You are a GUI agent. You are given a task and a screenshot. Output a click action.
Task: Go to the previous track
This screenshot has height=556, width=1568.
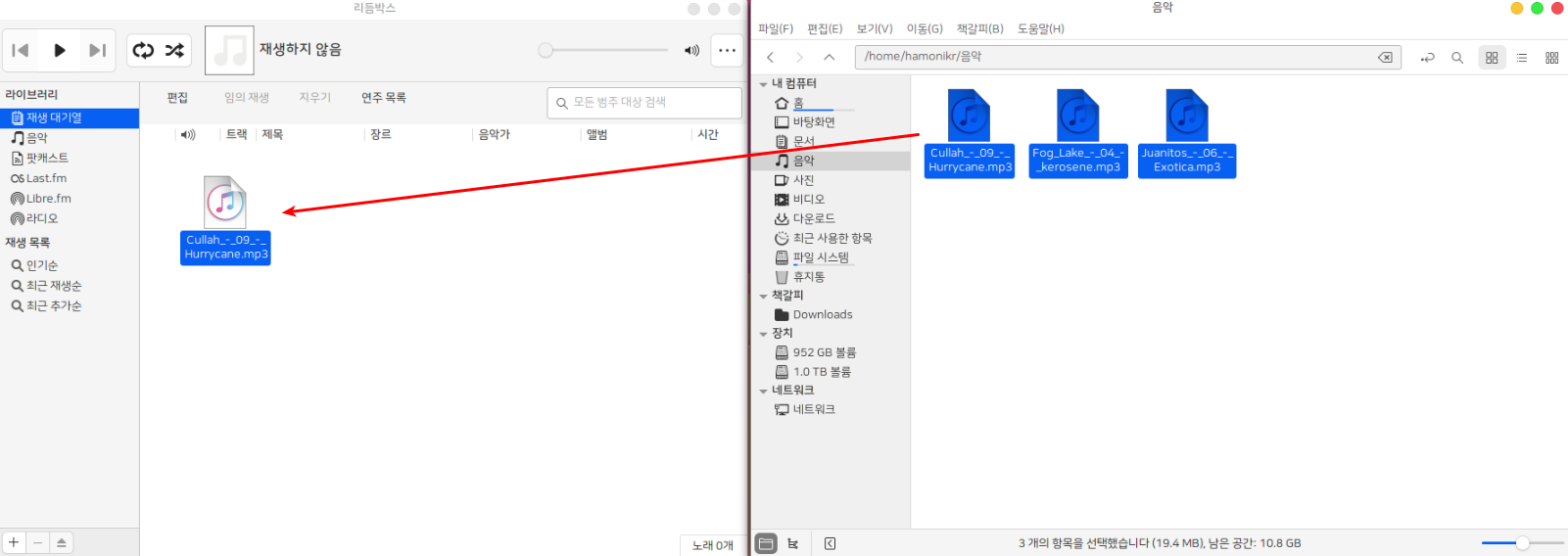click(x=21, y=51)
